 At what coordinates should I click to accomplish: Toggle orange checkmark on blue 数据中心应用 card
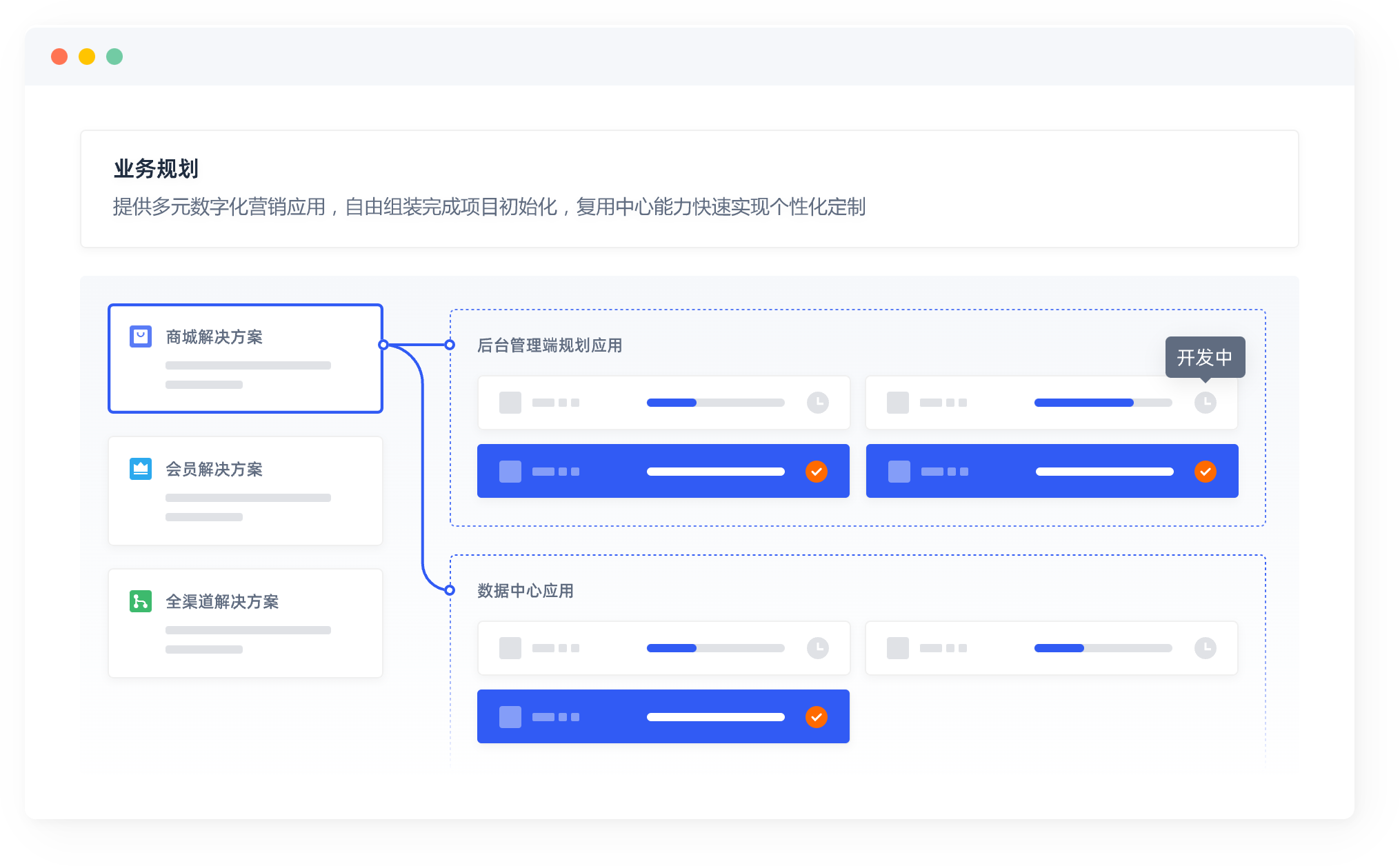(x=817, y=717)
